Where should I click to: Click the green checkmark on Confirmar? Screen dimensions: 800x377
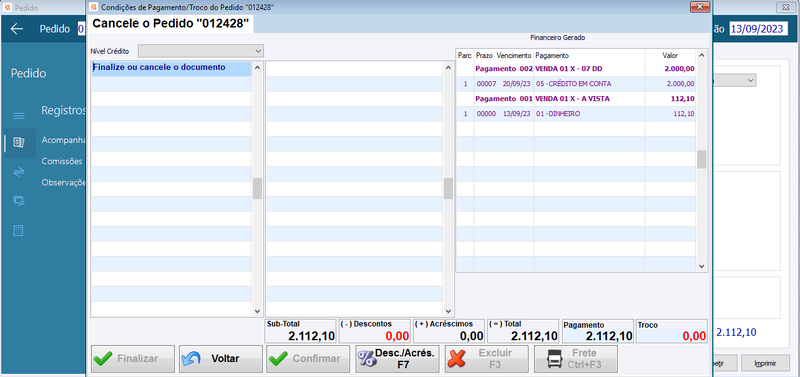278,359
